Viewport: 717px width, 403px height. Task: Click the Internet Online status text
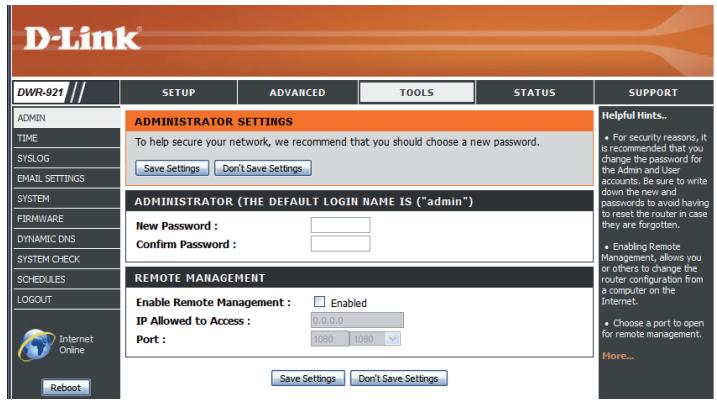76,344
